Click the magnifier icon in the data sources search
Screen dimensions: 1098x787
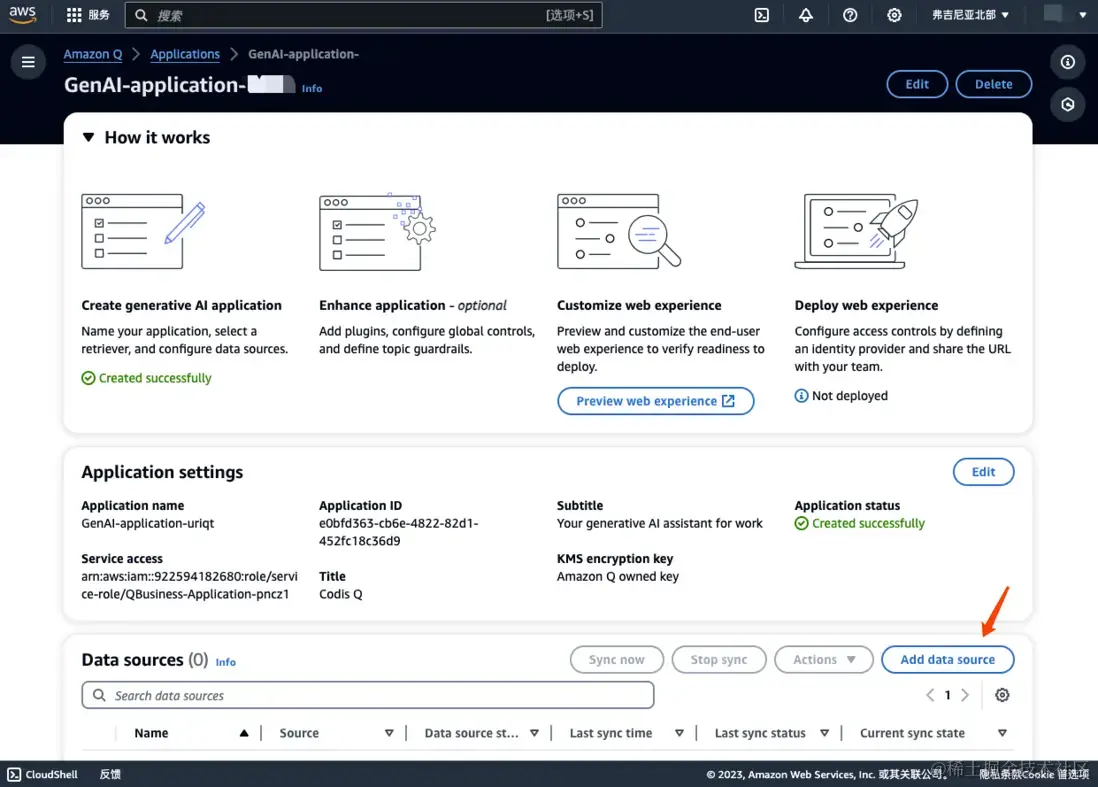click(99, 695)
